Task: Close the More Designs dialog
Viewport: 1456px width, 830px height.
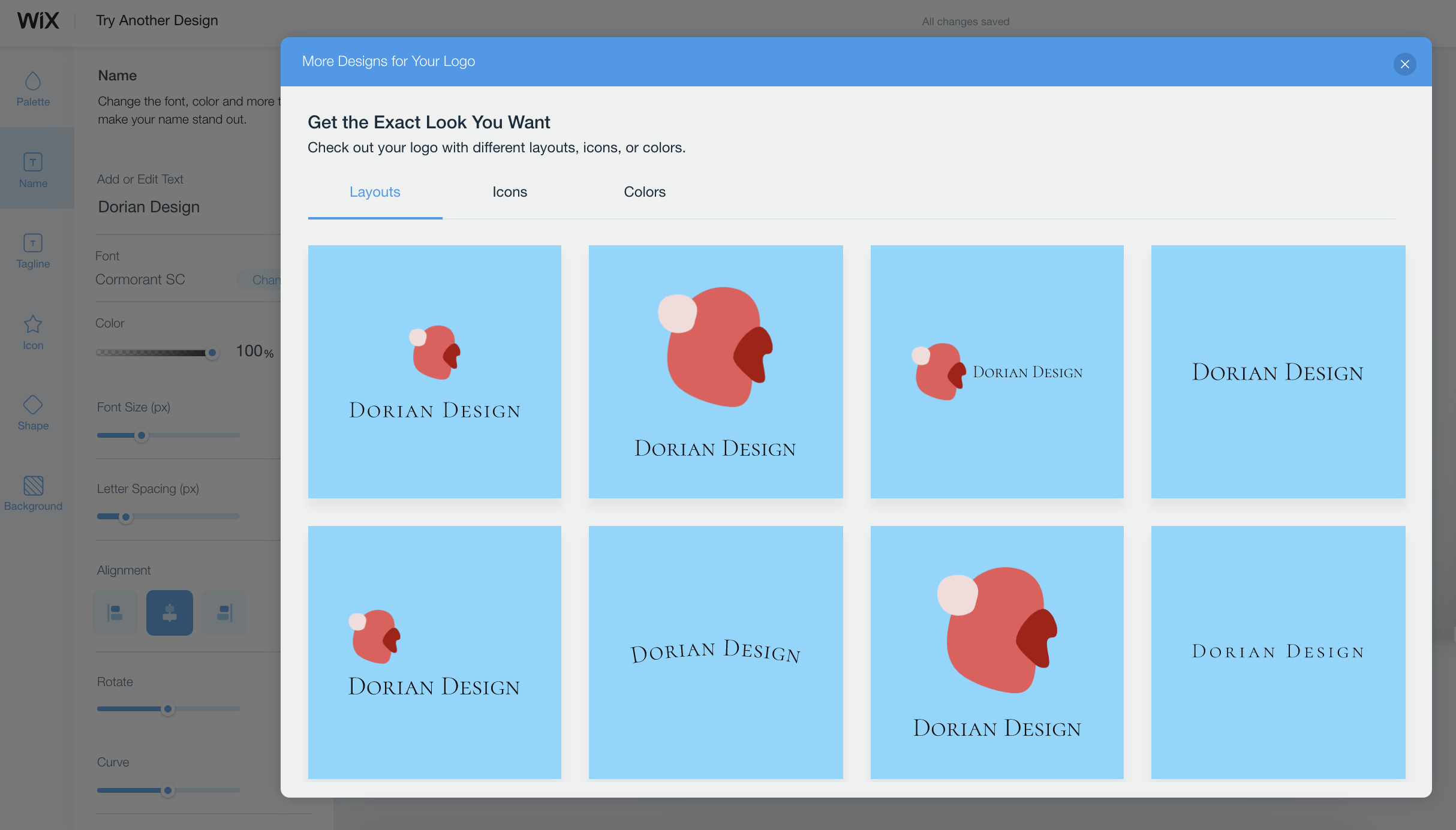Action: click(x=1404, y=64)
